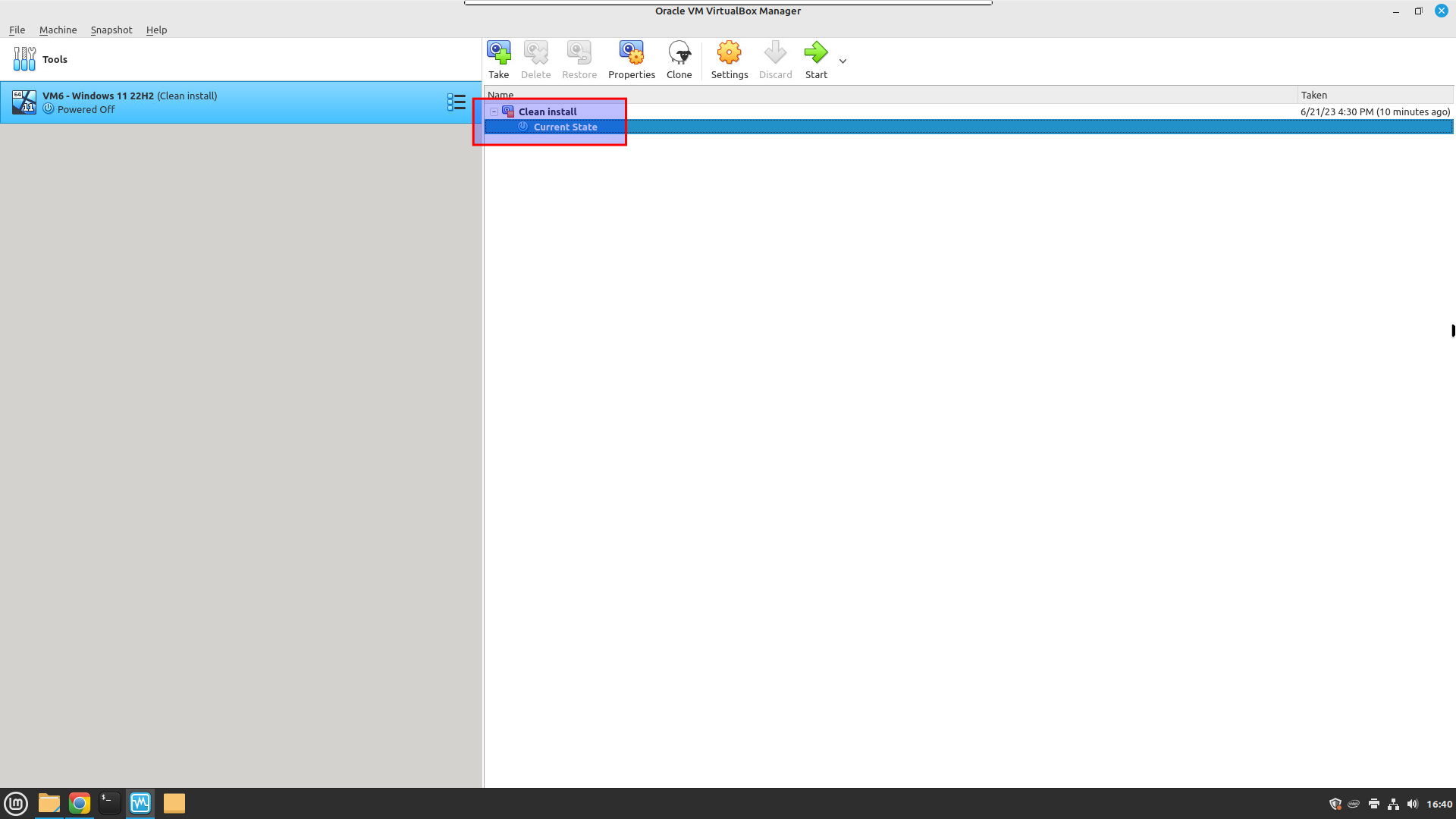The height and width of the screenshot is (819, 1456).
Task: Select the Current State row
Action: [968, 127]
